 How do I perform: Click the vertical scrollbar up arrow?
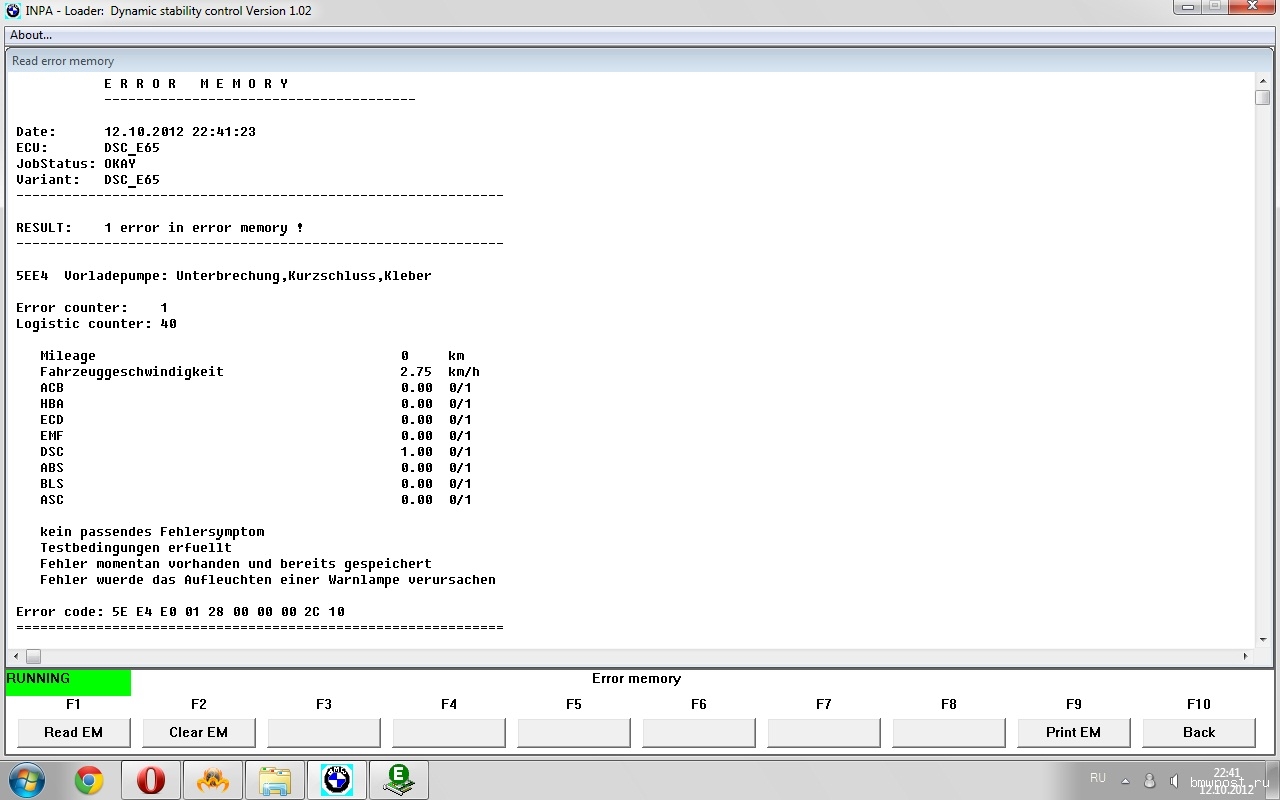(1263, 80)
